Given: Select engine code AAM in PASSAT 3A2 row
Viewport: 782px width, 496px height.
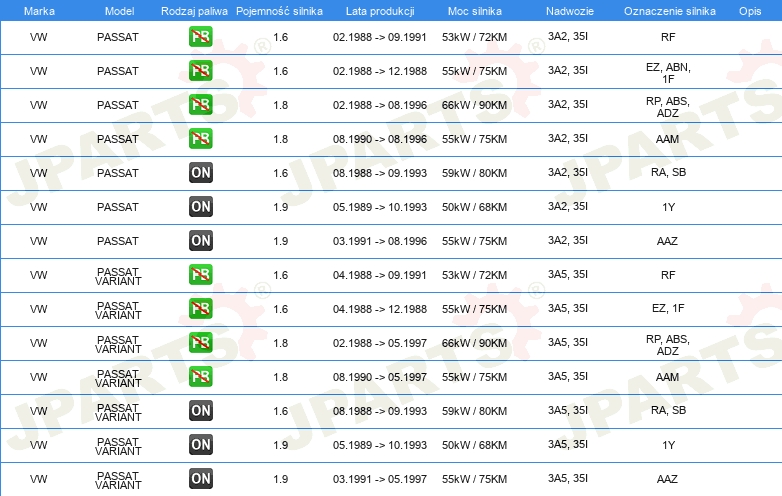Looking at the screenshot, I should pos(667,139).
